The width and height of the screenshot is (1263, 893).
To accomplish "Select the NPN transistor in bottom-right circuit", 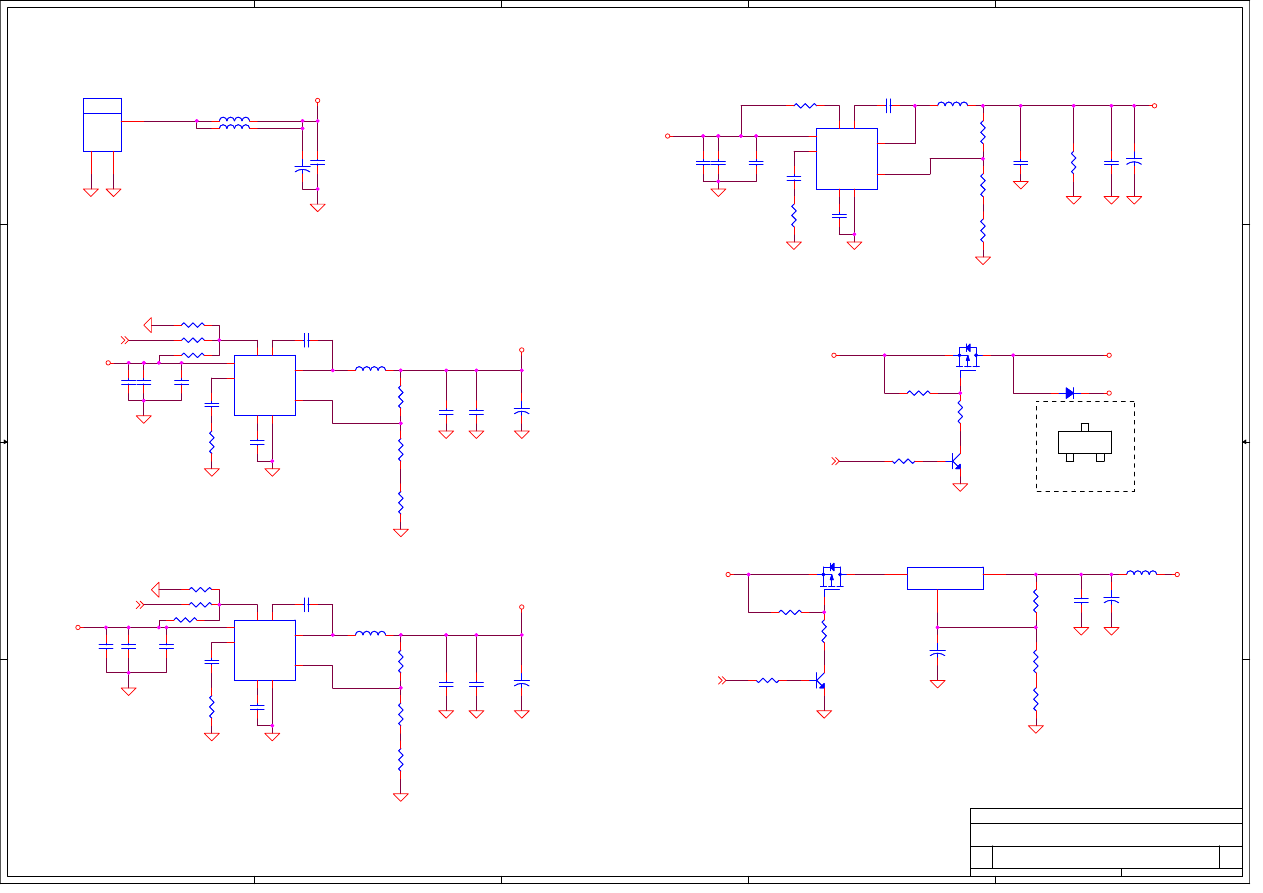I will [x=819, y=681].
